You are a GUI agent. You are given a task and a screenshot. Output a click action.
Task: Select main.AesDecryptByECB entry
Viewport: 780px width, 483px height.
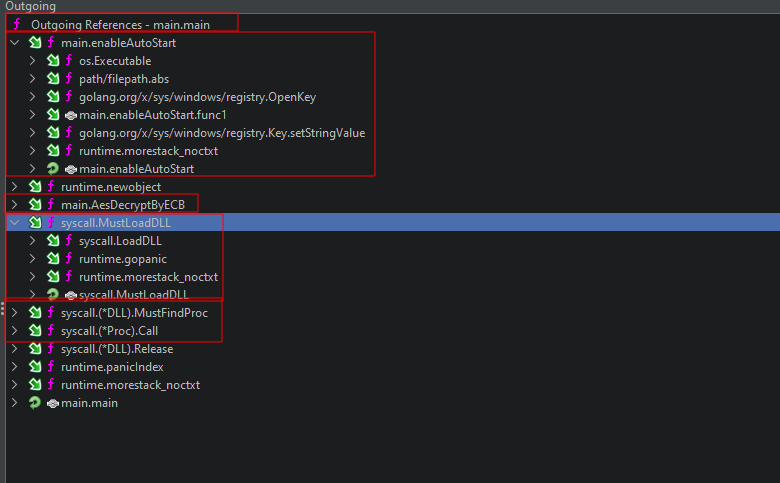[123, 204]
